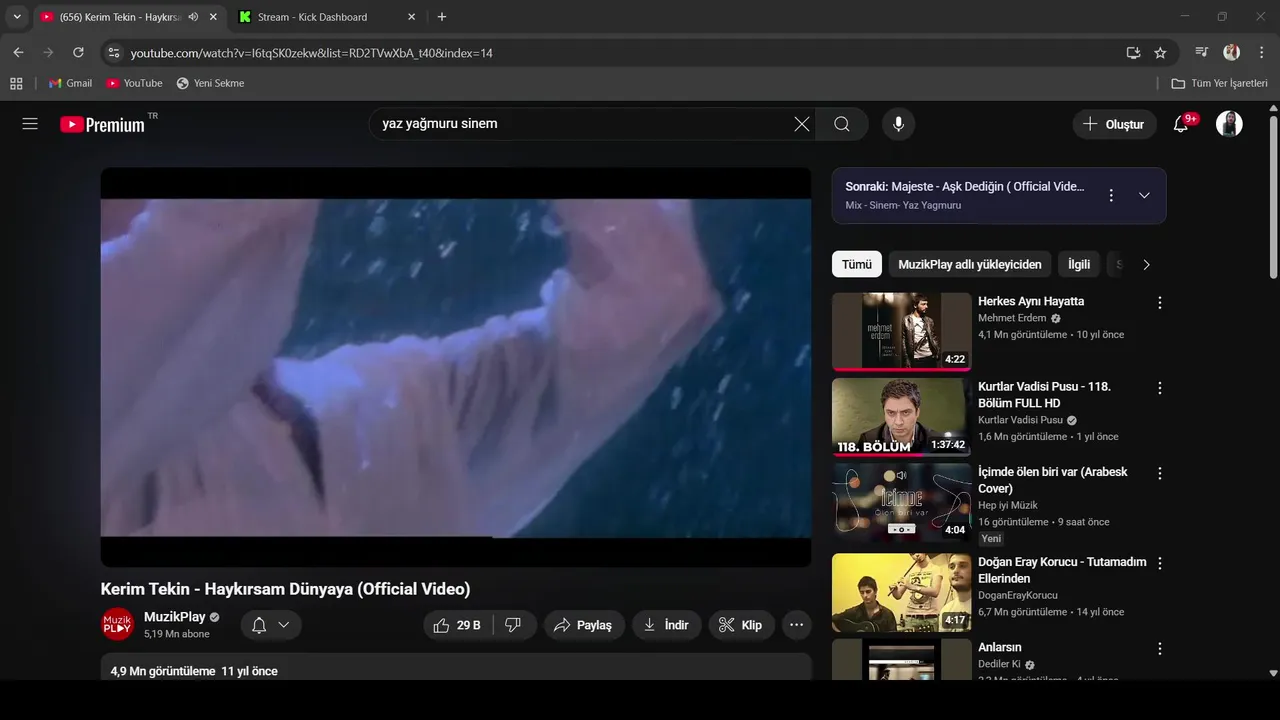Open options for Anlarsın video
The image size is (1280, 720).
pyautogui.click(x=1160, y=648)
